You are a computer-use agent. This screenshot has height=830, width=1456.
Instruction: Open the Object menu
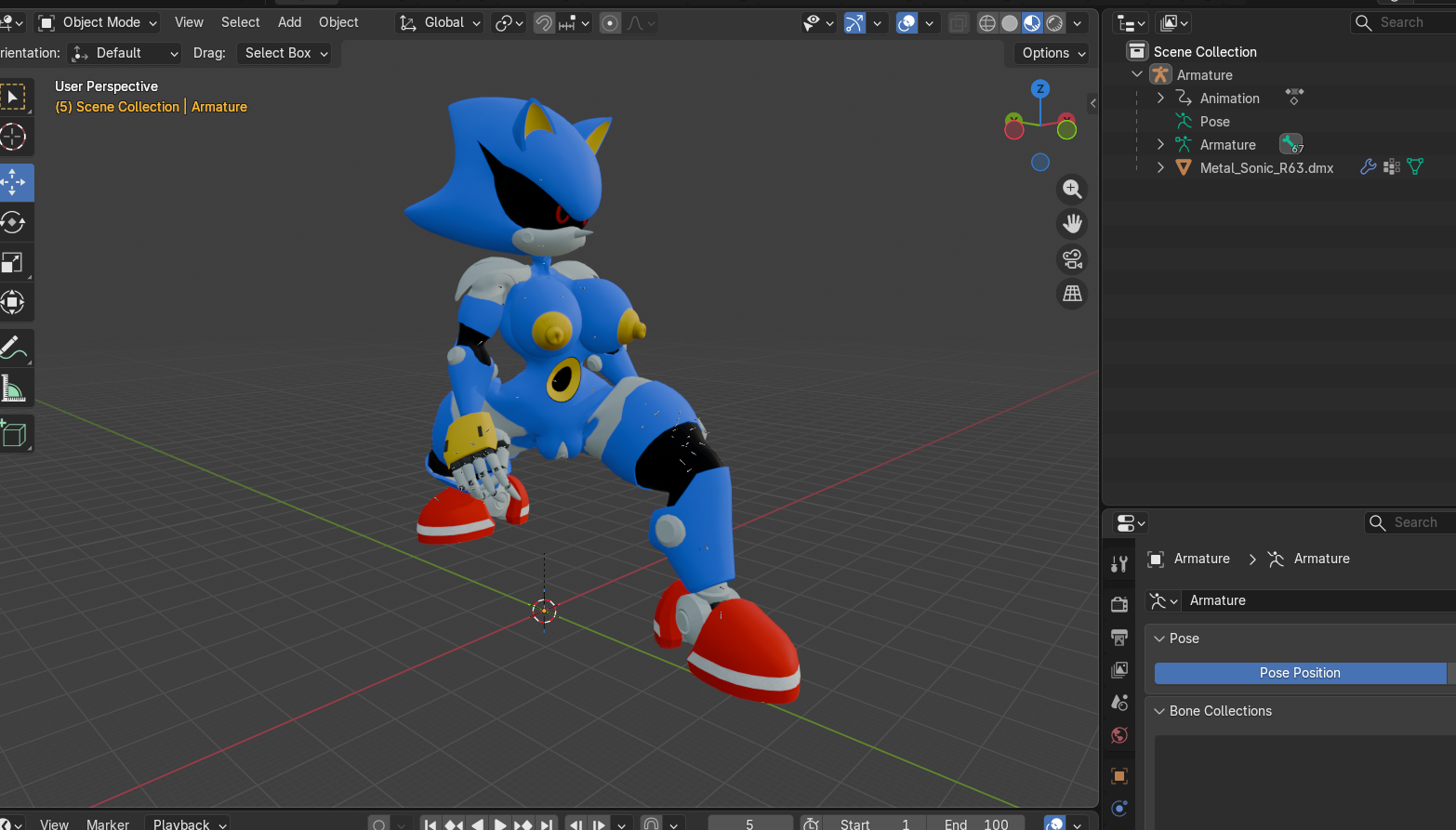338,22
